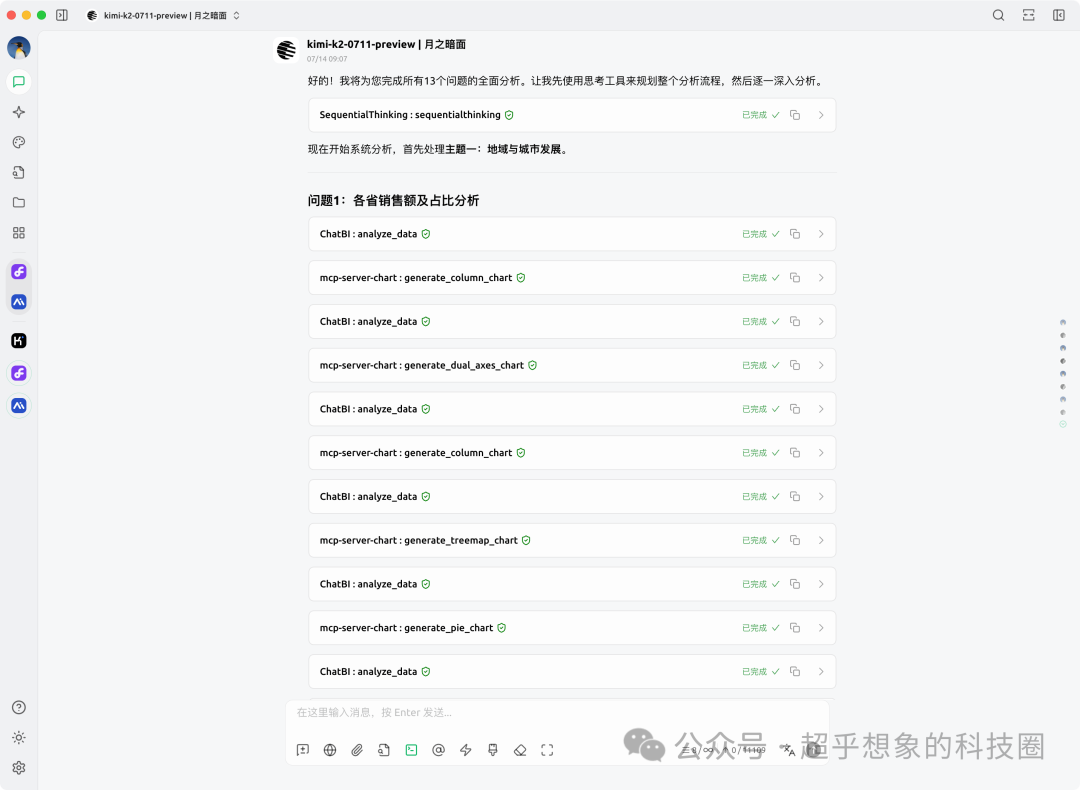This screenshot has height=790, width=1080.
Task: Open the Knowledge base icon in left sidebar
Action: point(19,173)
